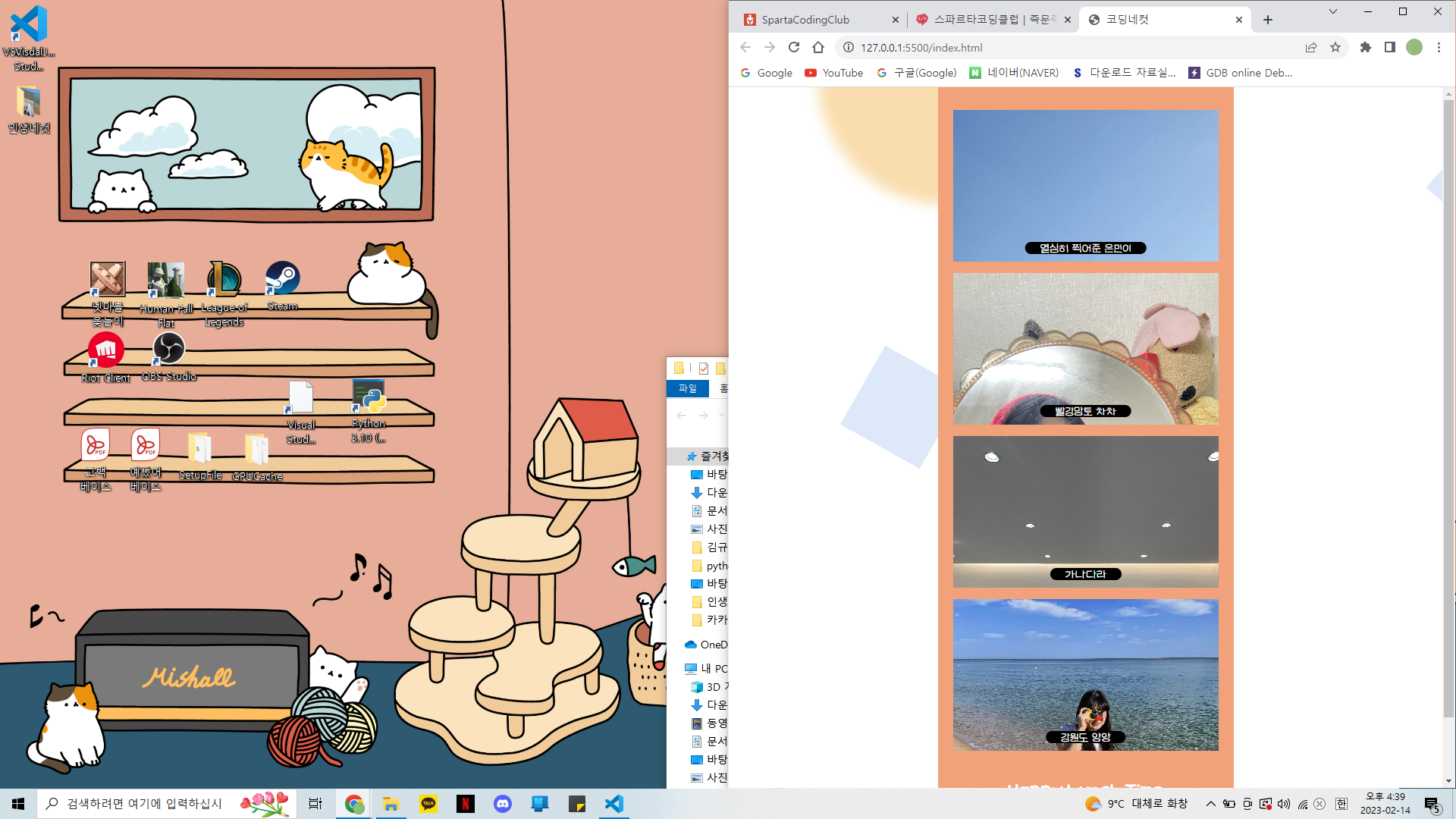Screen dimensions: 1456x819
Task: Select 내 PC in File Explorer sidebar
Action: coord(706,669)
